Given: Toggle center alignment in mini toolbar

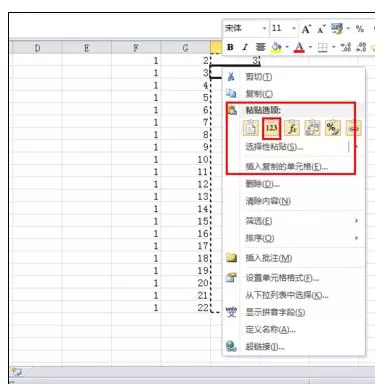Looking at the screenshot, I should coord(260,47).
